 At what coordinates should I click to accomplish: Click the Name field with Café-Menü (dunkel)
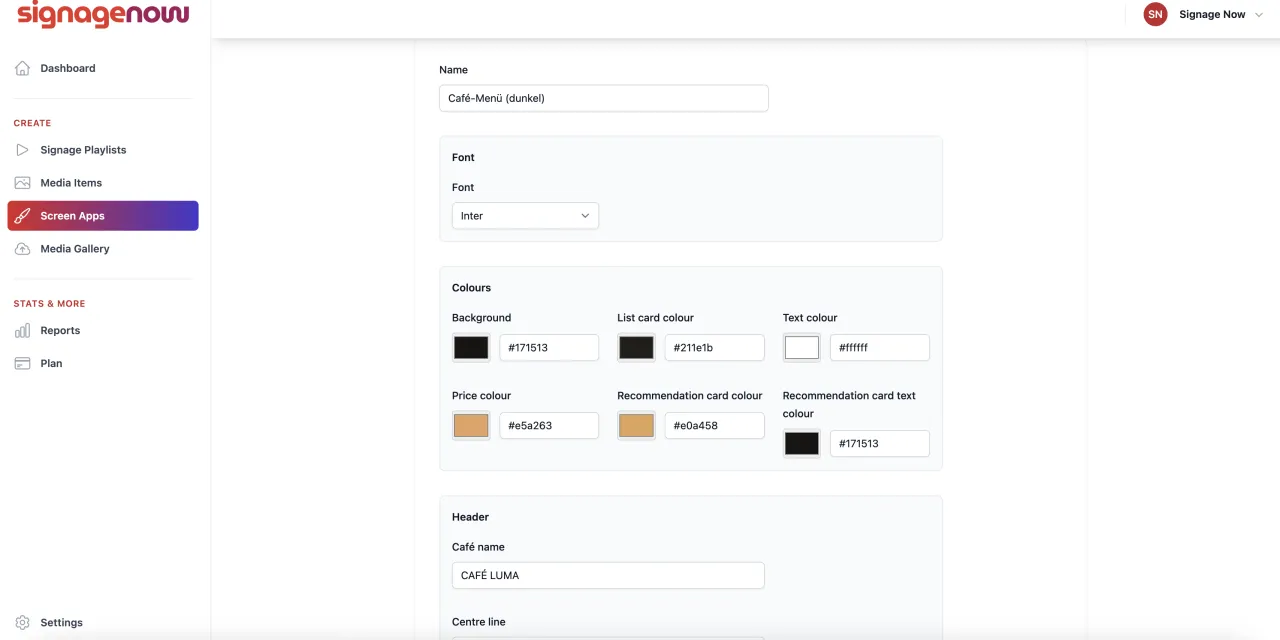point(604,98)
